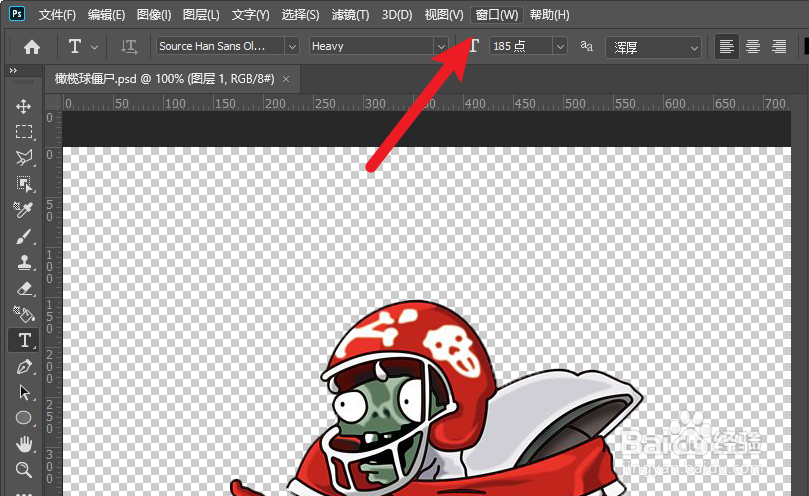Click the Source Han Sans font field
The height and width of the screenshot is (496, 809).
click(x=220, y=46)
